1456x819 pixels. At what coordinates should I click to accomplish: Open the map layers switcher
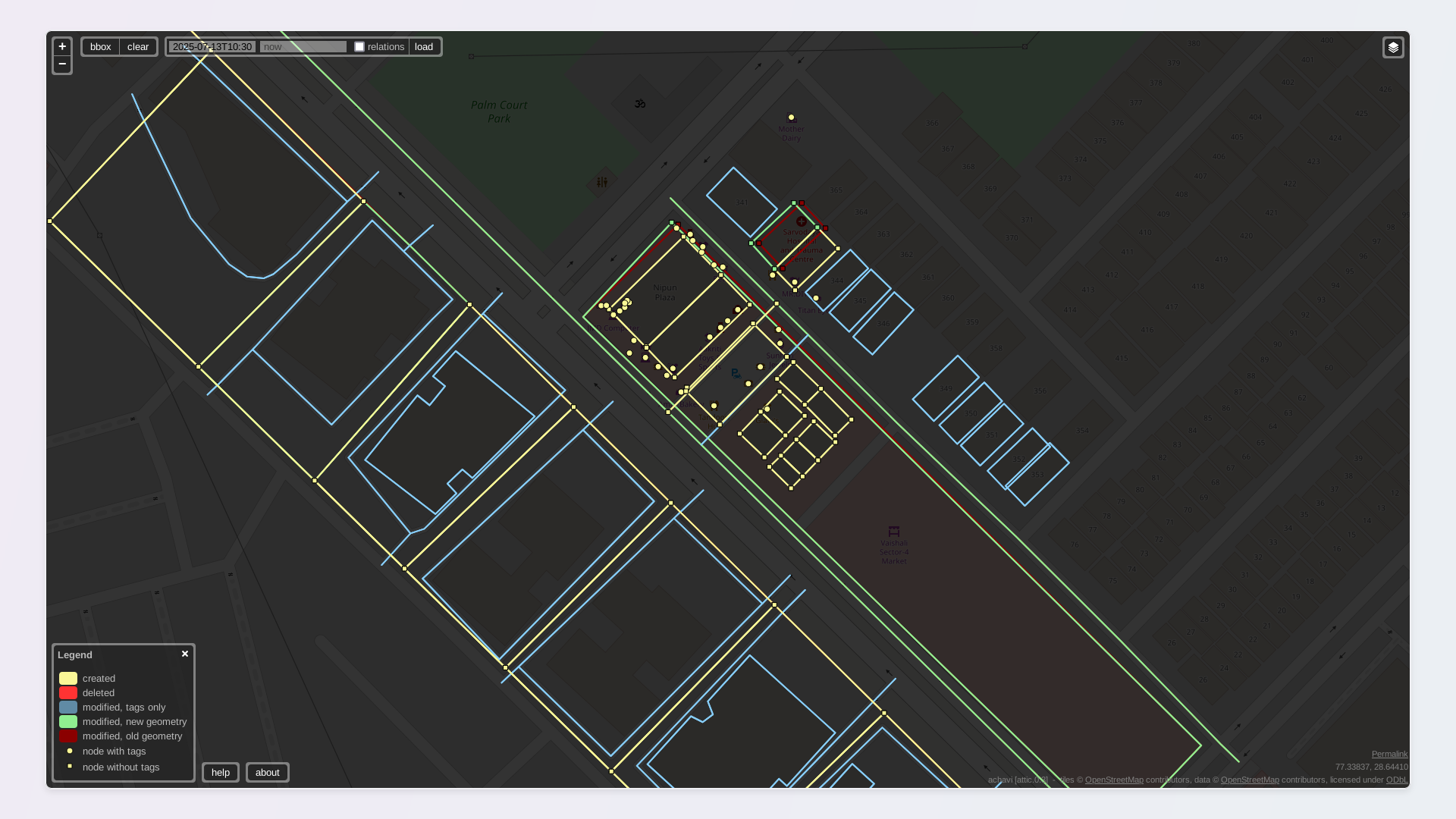coord(1393,48)
